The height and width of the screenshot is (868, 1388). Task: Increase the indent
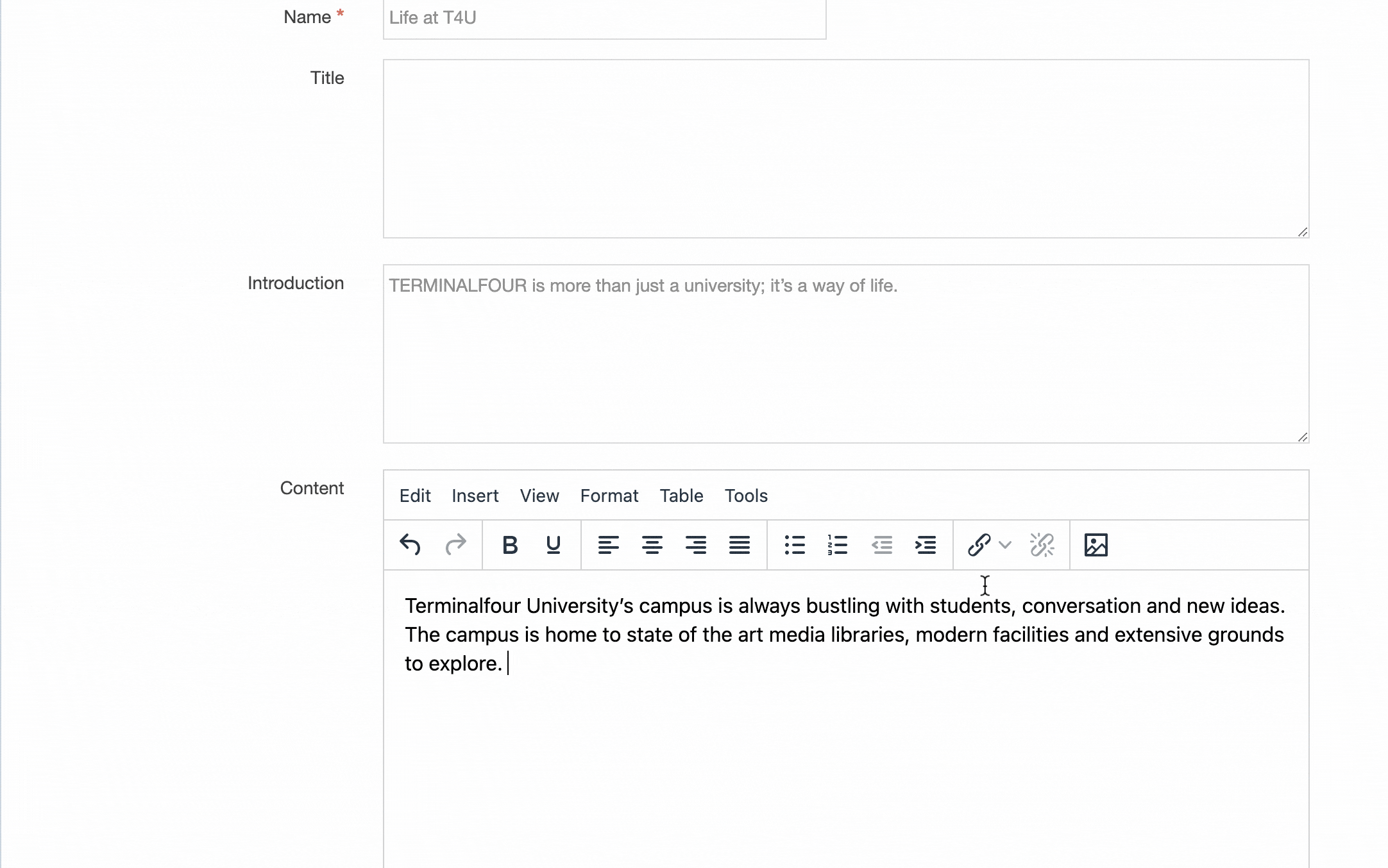tap(926, 545)
